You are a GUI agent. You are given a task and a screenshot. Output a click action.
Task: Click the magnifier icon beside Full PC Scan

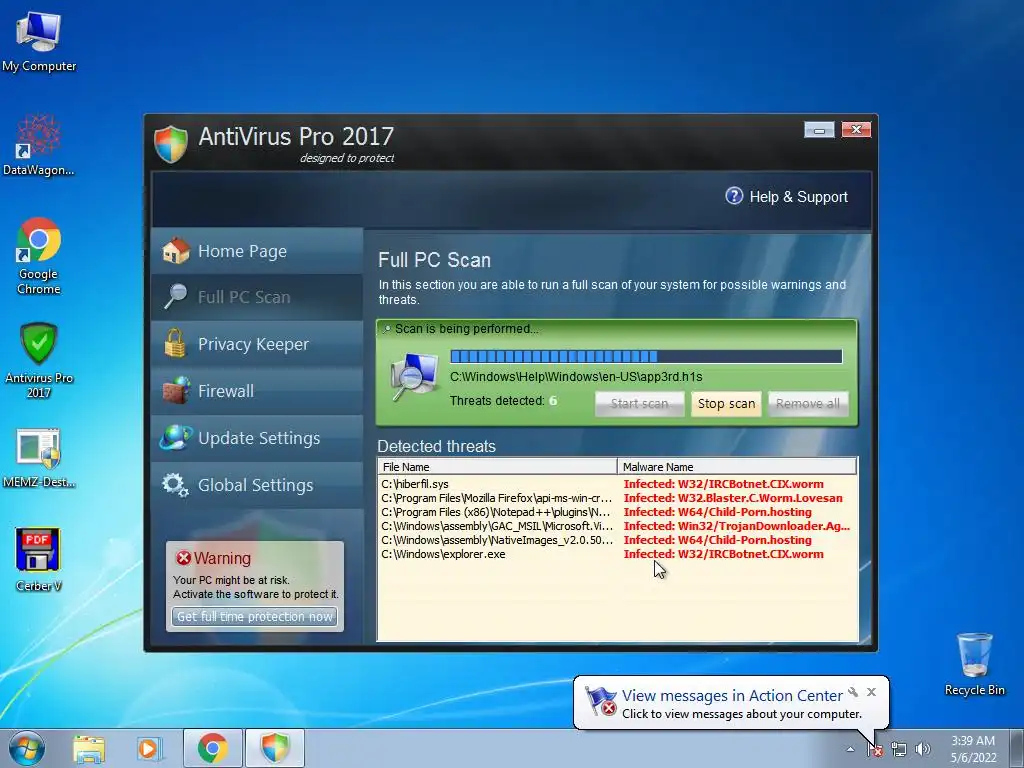tap(175, 296)
